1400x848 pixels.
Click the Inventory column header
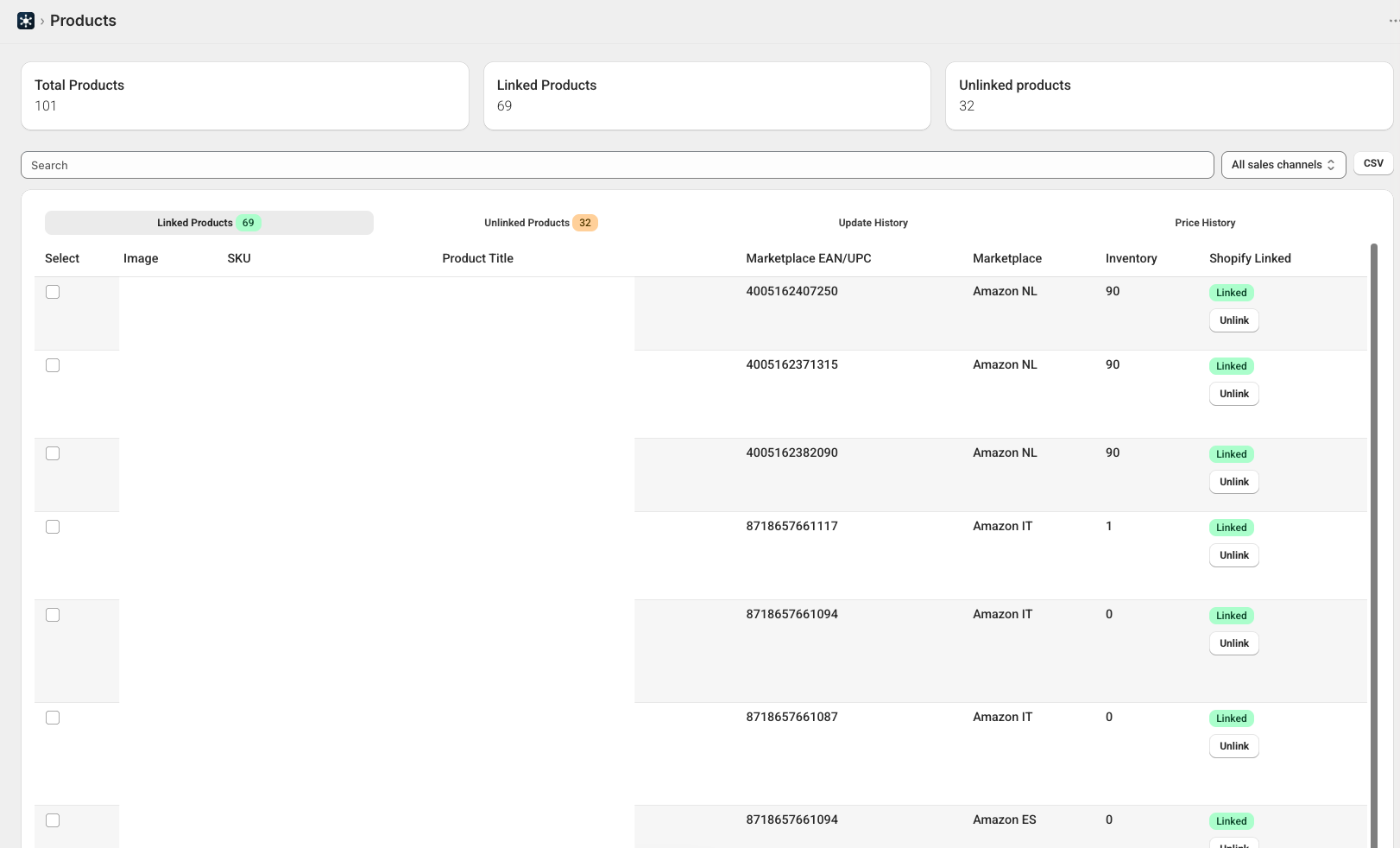click(1131, 258)
